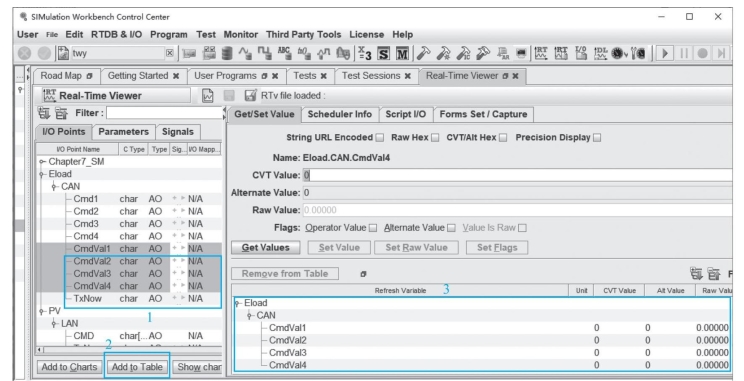
Task: Click the hammer icon labeled IC
Action: [464, 54]
